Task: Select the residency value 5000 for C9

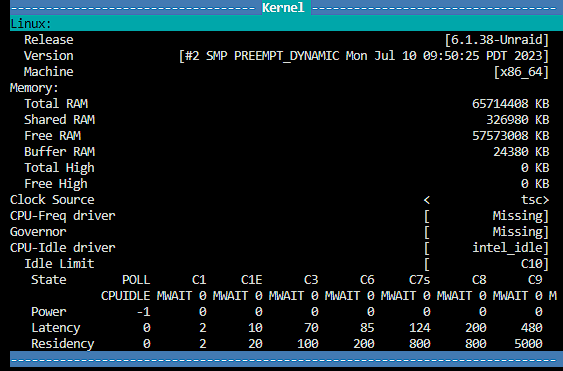Action: tap(528, 344)
